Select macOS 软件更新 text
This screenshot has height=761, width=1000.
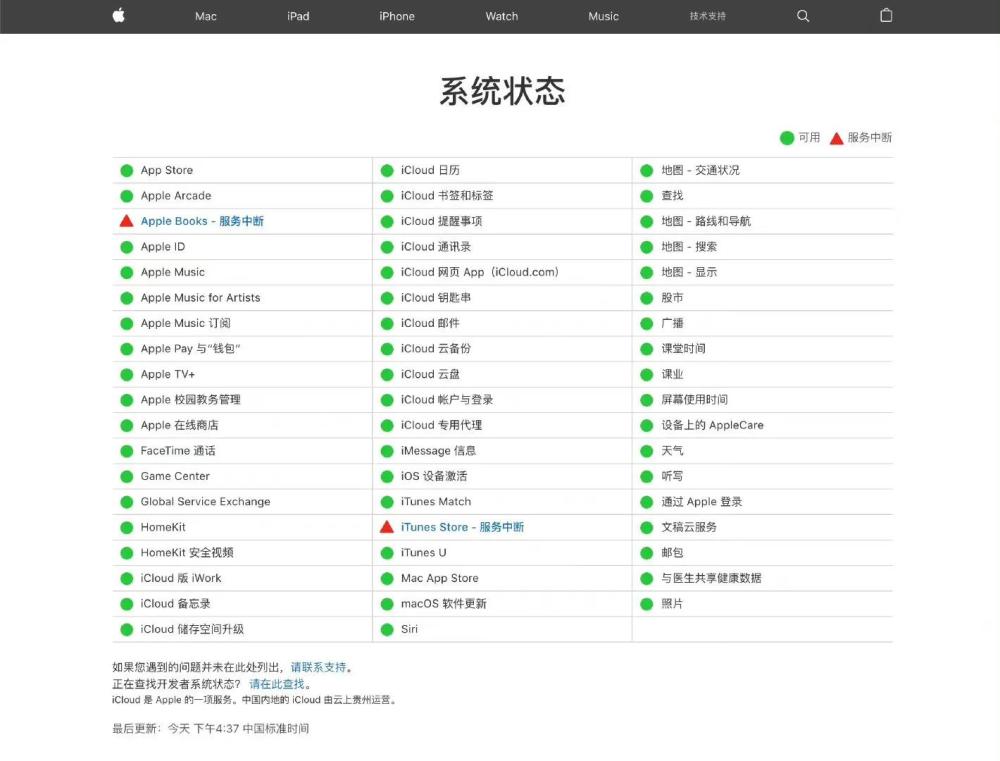tap(443, 604)
